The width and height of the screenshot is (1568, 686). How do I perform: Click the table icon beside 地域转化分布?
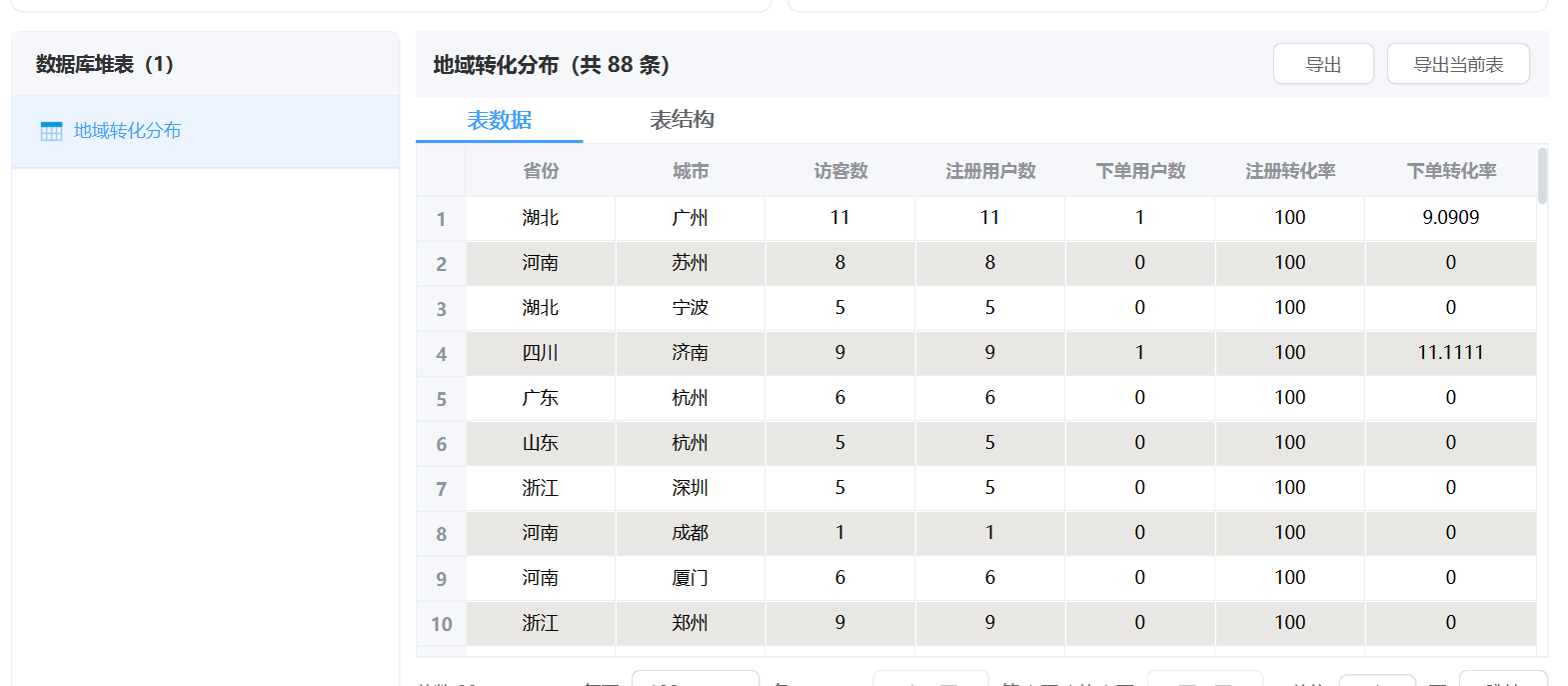click(x=51, y=131)
